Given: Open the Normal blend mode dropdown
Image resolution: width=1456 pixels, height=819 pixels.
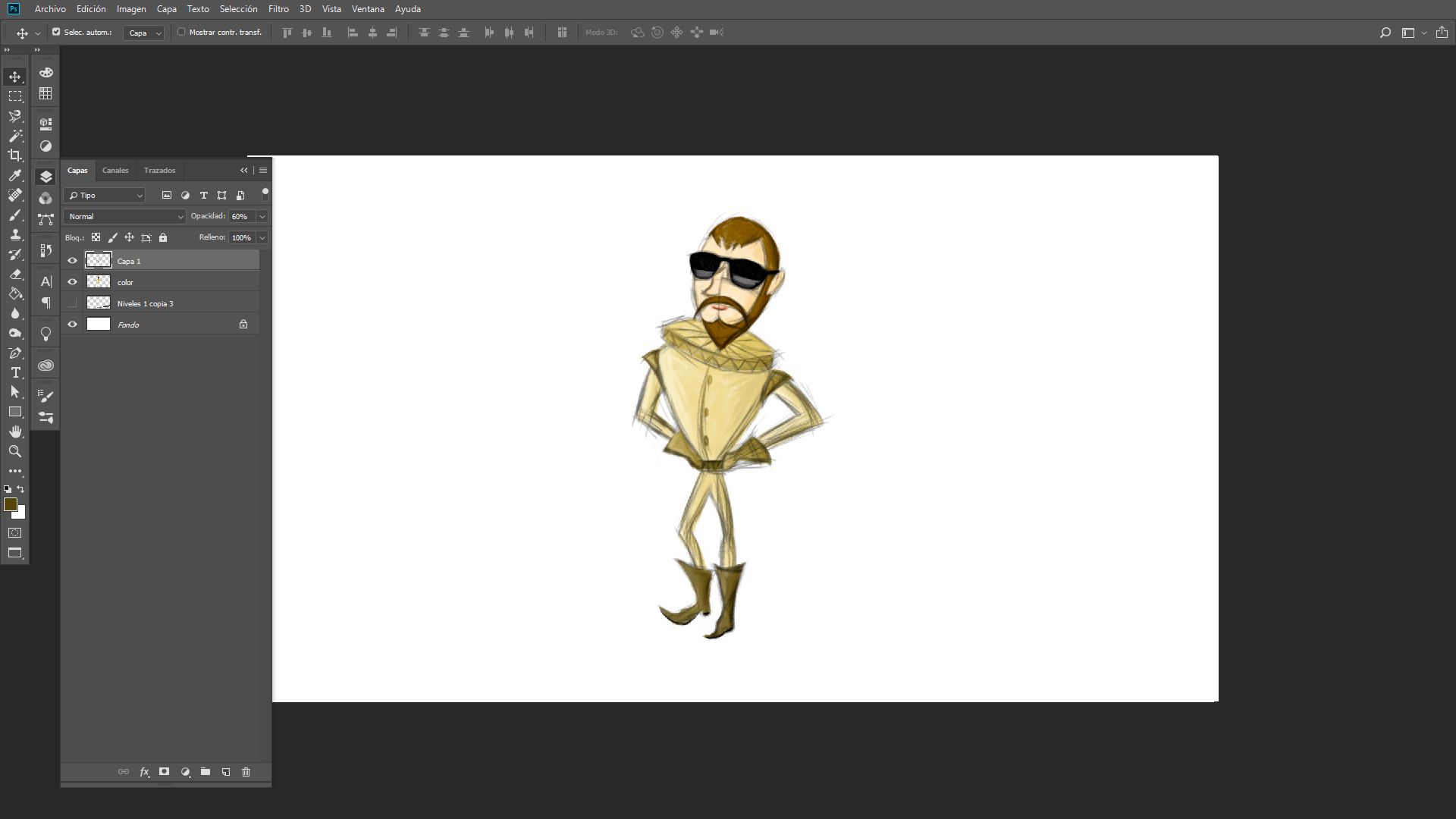Looking at the screenshot, I should [x=124, y=216].
